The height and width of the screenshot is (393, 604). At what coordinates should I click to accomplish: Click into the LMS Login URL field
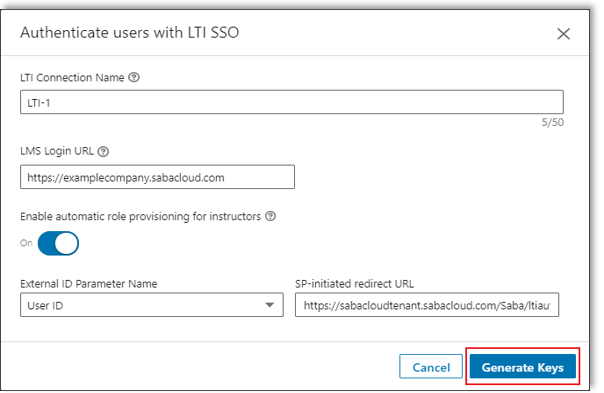coord(157,177)
